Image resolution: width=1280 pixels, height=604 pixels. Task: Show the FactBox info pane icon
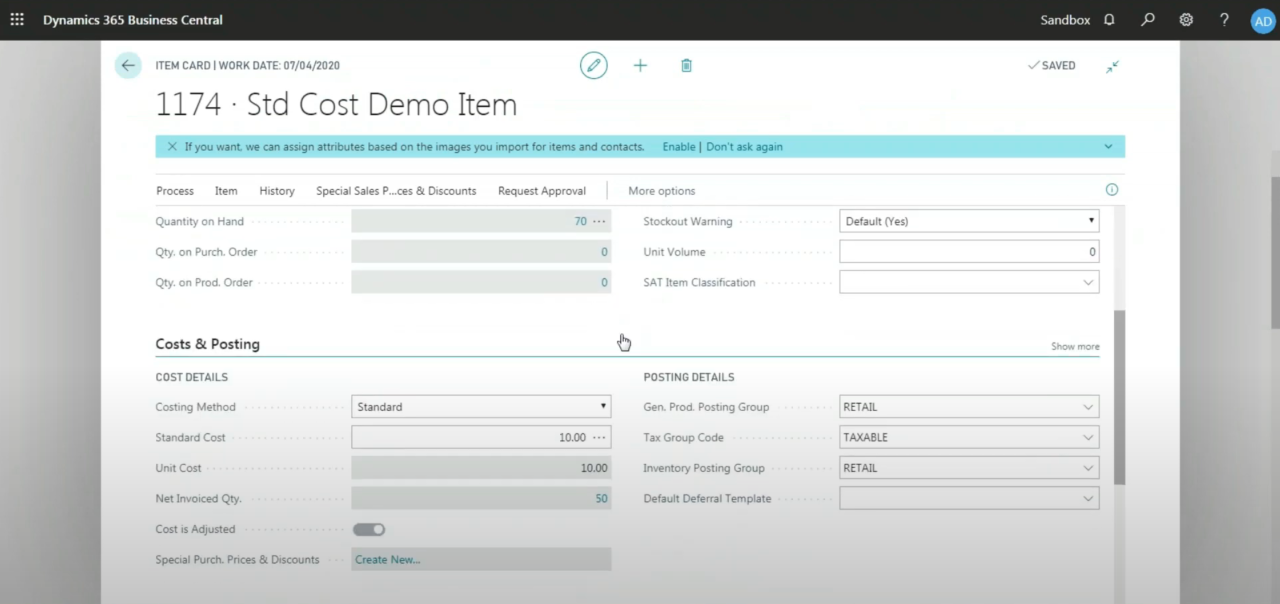pyautogui.click(x=1111, y=190)
